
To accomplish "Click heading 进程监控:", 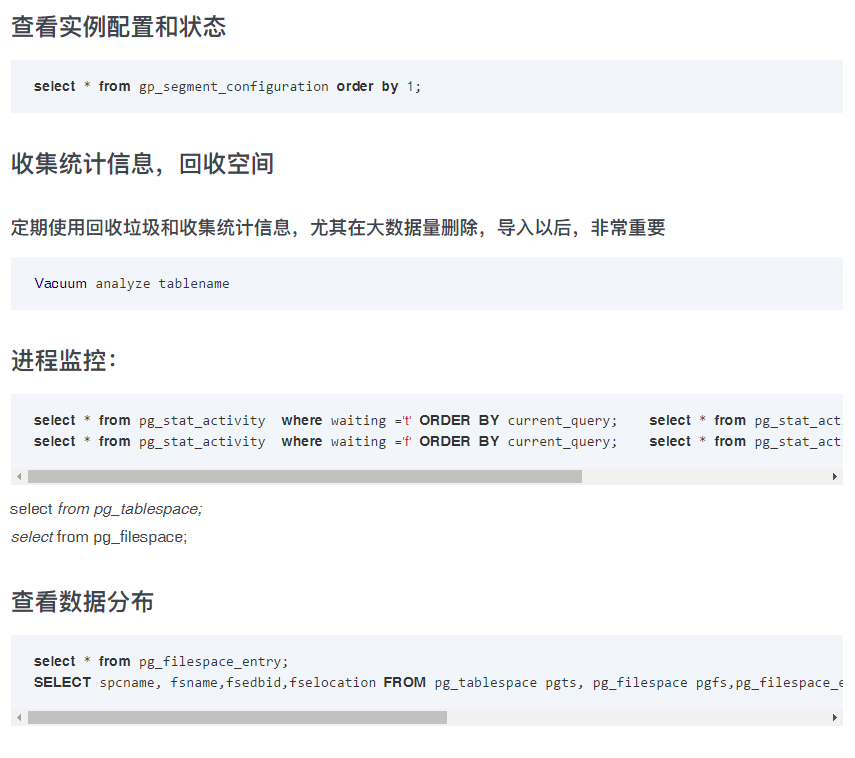I will tap(64, 360).
